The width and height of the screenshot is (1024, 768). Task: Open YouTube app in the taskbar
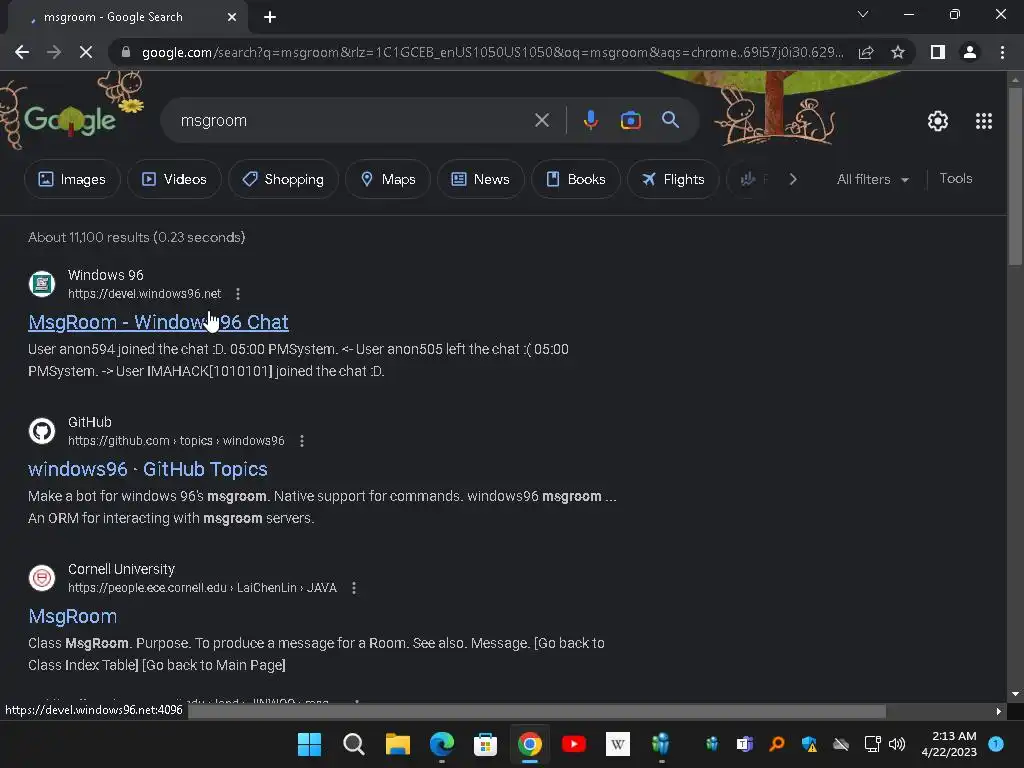573,744
